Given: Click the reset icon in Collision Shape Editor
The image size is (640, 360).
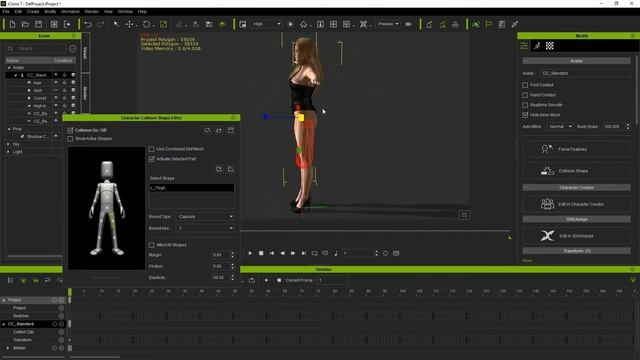Looking at the screenshot, I should (x=207, y=130).
